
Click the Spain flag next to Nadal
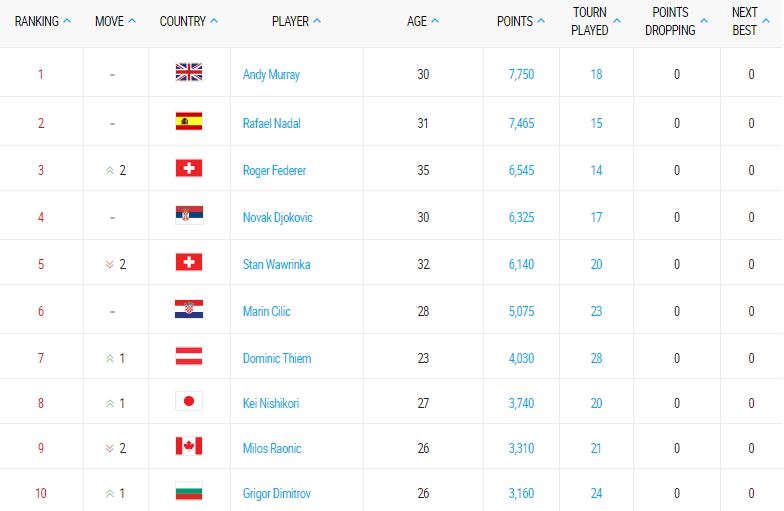[189, 121]
